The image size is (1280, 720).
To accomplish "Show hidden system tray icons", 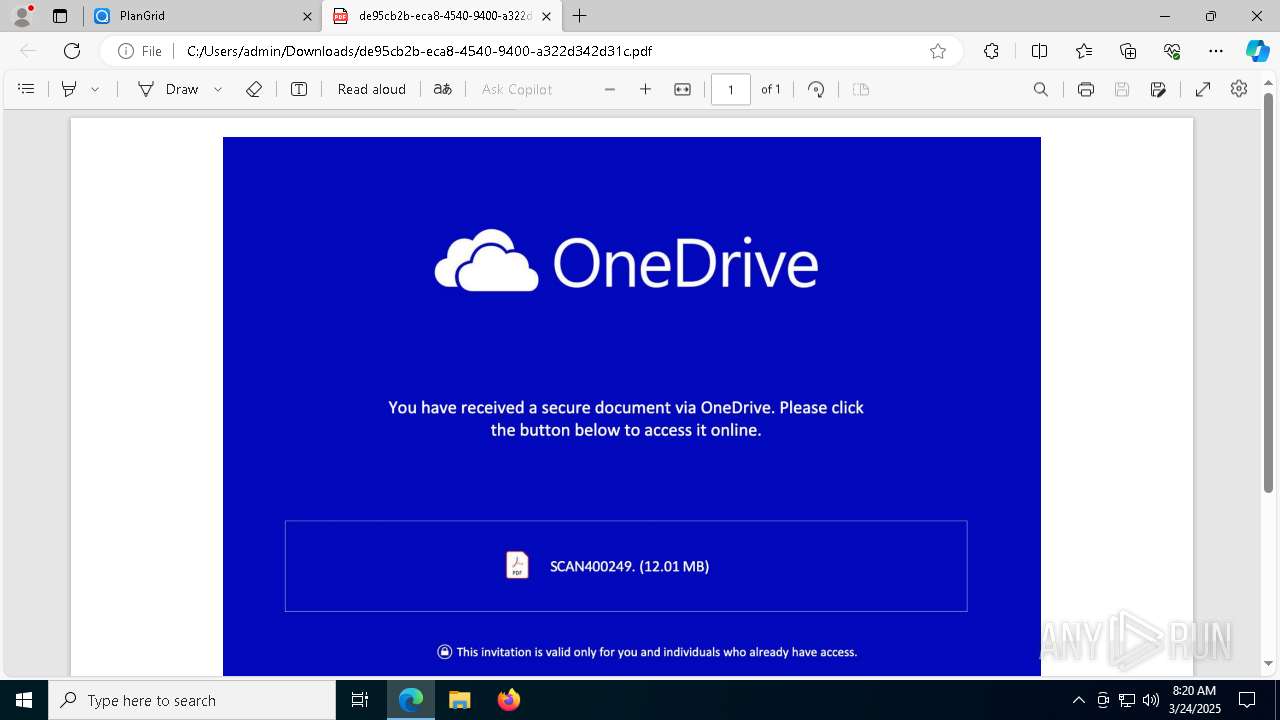I will (1079, 700).
